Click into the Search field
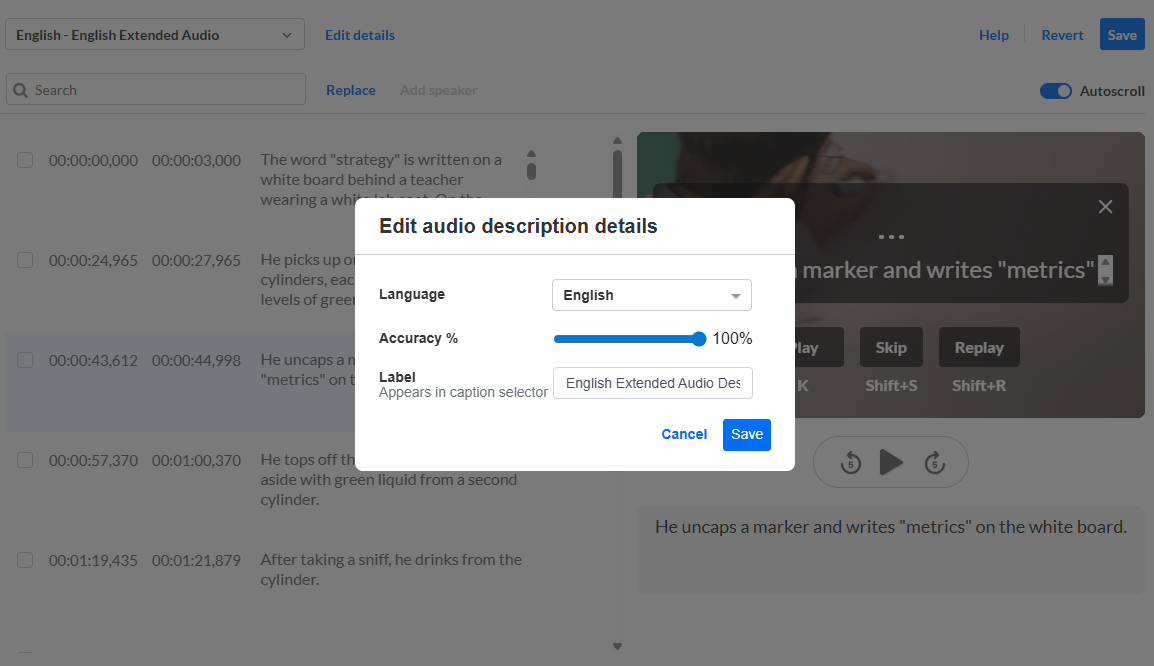1154x666 pixels. coord(156,89)
